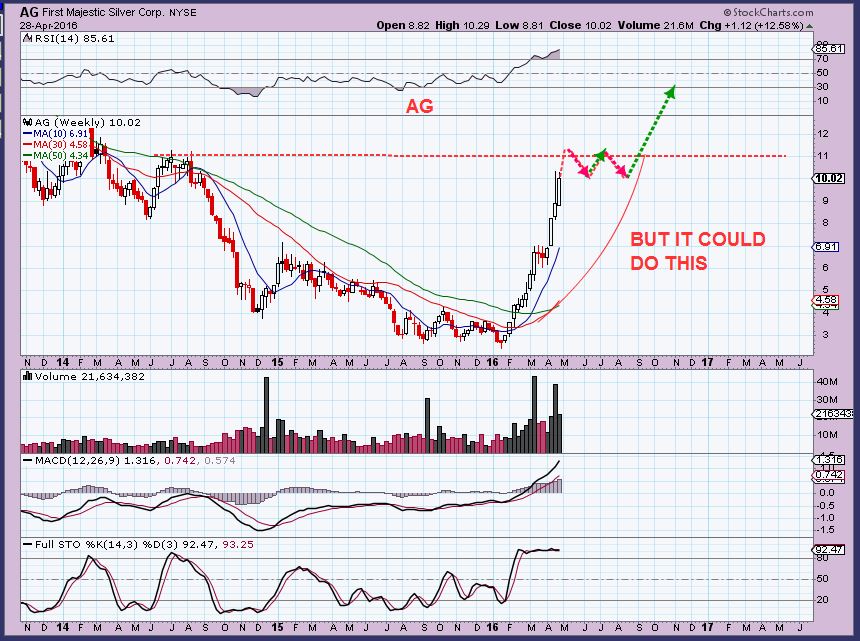The height and width of the screenshot is (641, 860).
Task: Click the 'High 10.29' value
Action: click(462, 25)
